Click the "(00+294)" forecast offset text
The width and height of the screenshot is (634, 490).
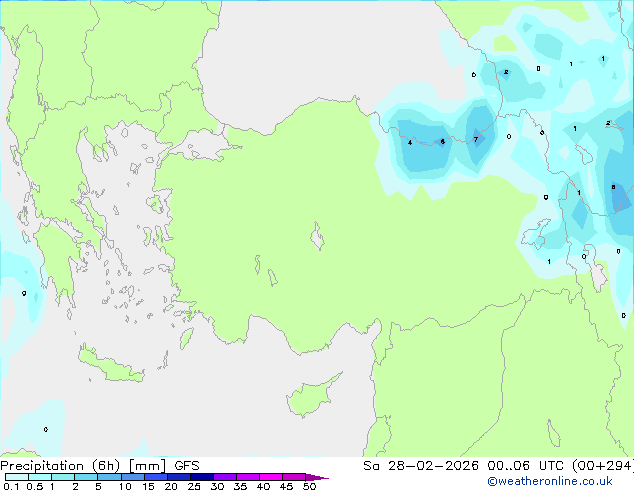tap(603, 466)
